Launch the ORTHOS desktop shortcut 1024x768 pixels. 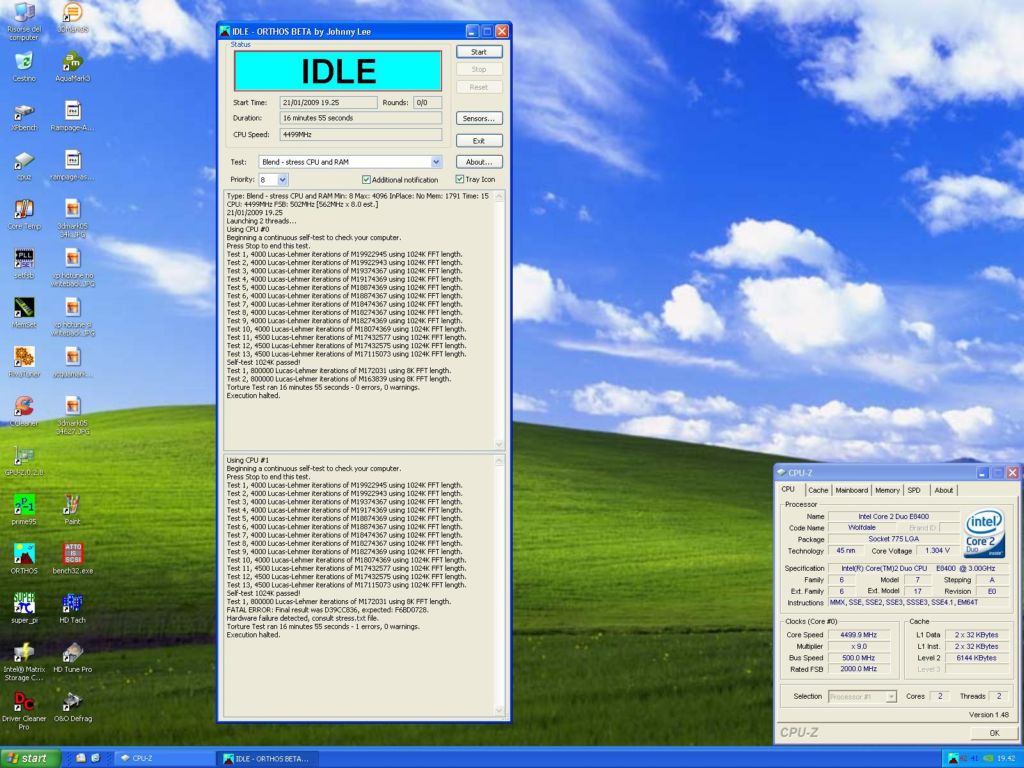coord(24,559)
